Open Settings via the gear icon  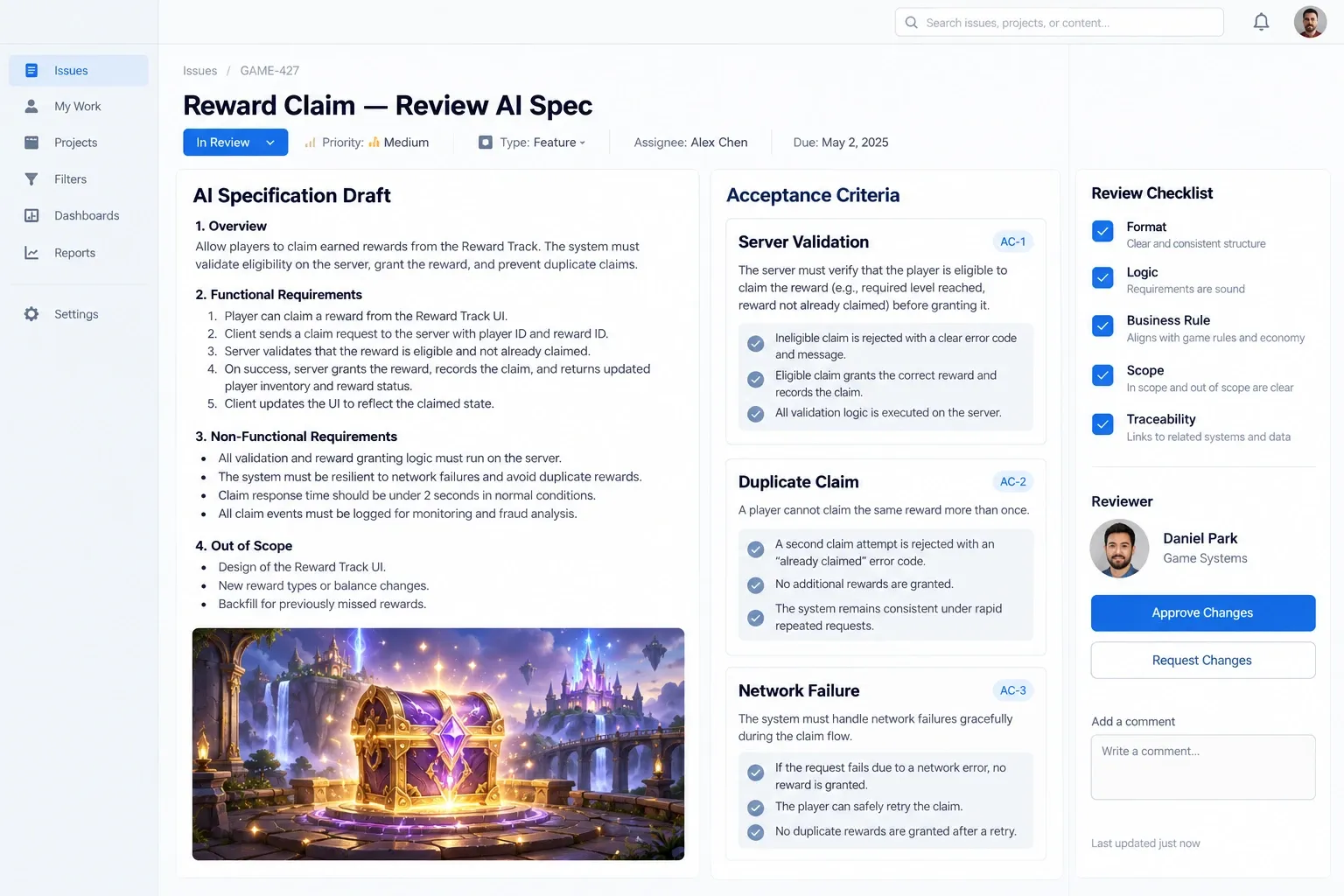(x=31, y=314)
